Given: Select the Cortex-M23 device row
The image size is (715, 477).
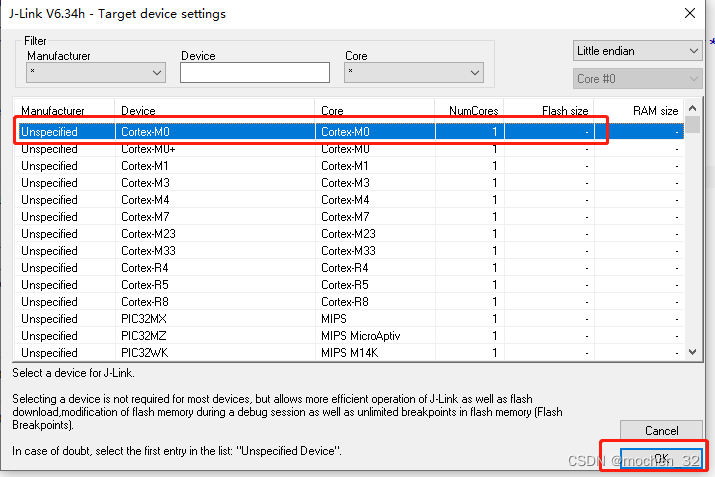Looking at the screenshot, I should coord(350,233).
